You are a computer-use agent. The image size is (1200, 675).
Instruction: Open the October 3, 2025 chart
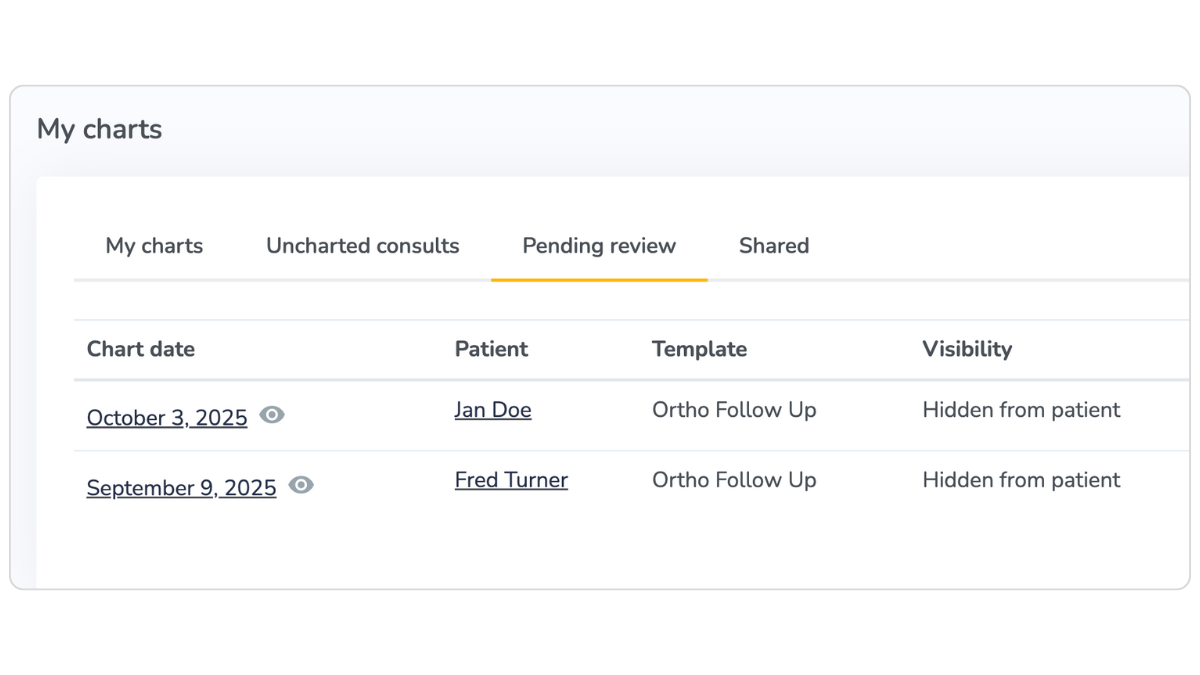point(167,418)
